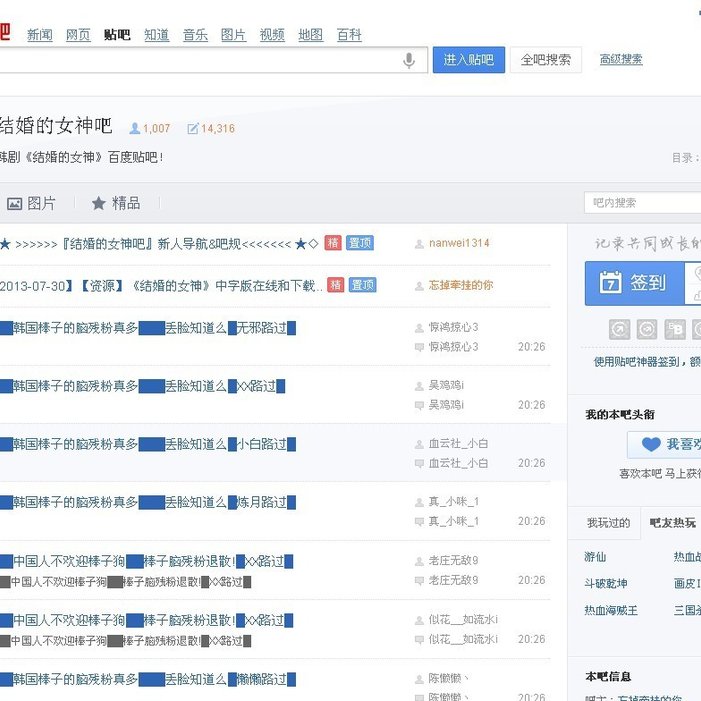Open the 新闻 navigation link

tap(40, 34)
